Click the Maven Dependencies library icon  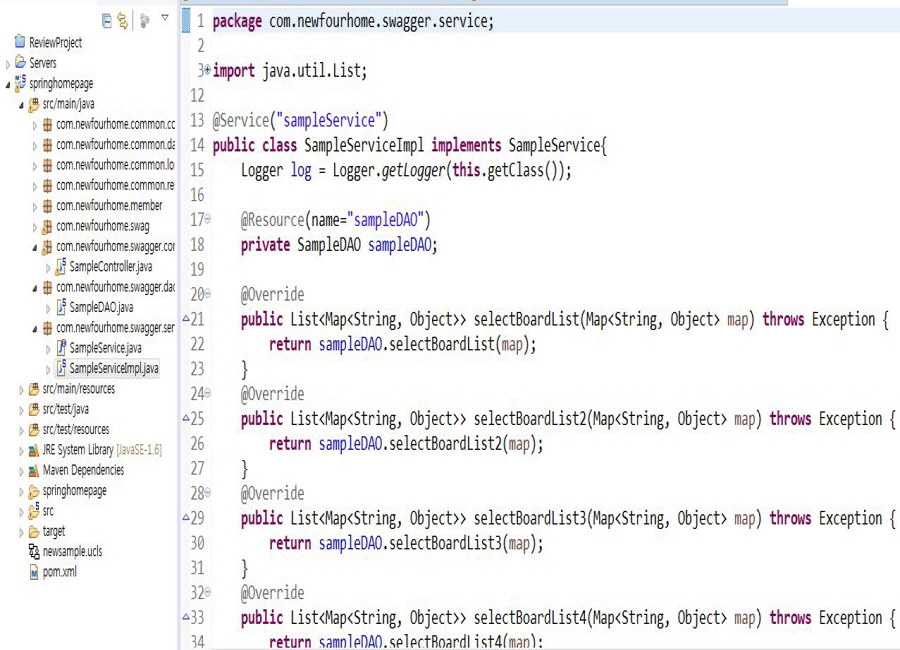(34, 470)
